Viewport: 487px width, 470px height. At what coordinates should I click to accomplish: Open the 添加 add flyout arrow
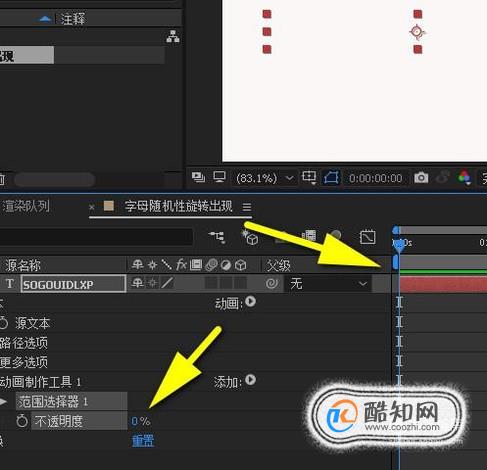tap(250, 380)
